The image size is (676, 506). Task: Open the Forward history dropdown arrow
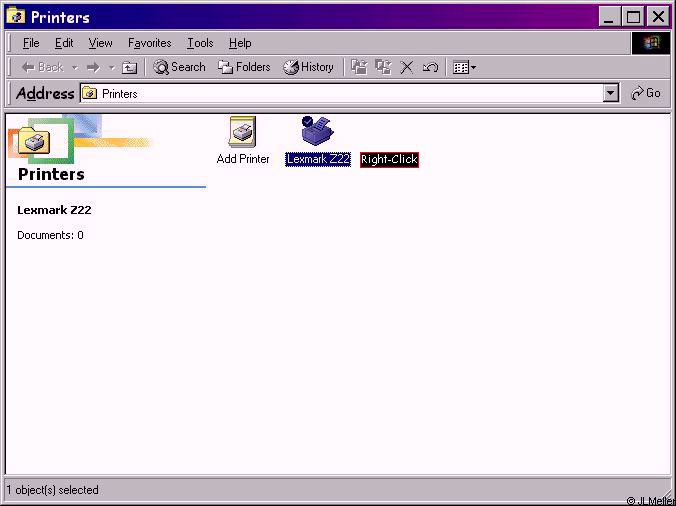111,68
